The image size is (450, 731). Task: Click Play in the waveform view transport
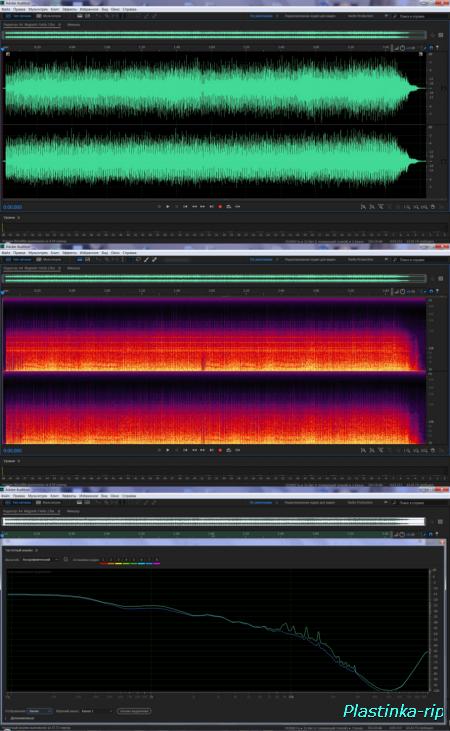[168, 207]
